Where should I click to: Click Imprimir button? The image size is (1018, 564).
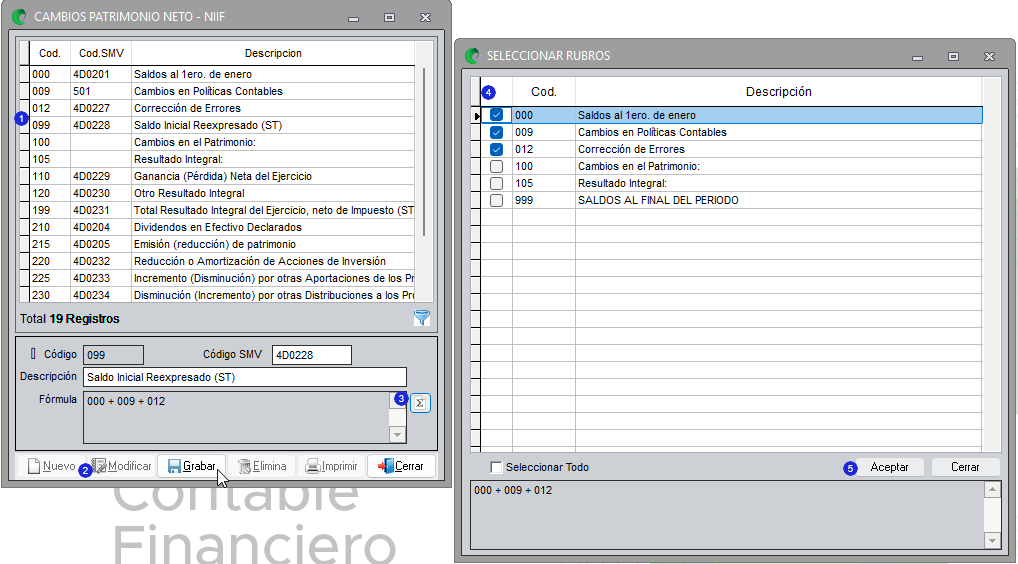coord(331,466)
